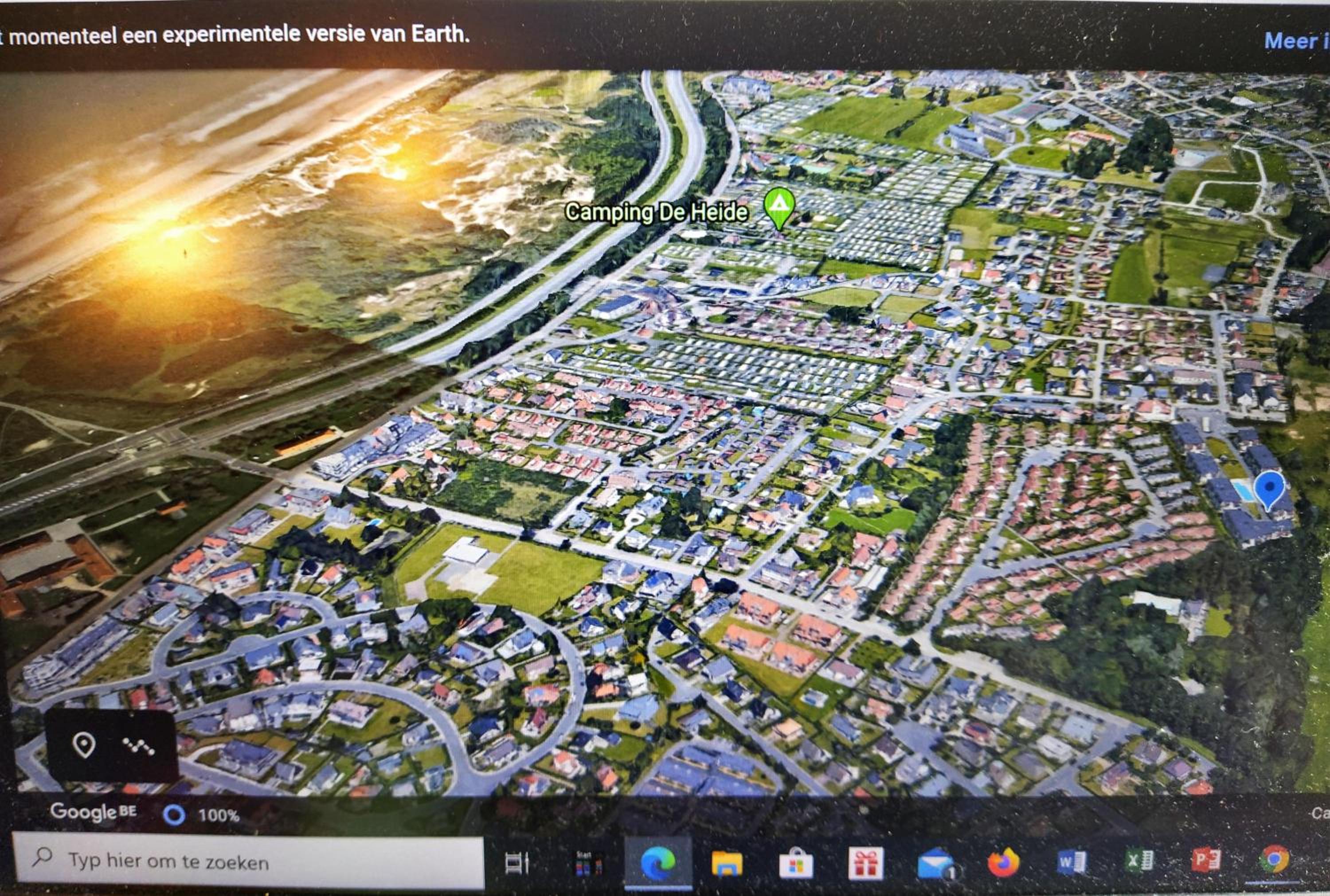Click the add placemark pin tool
Viewport: 1330px width, 896px height.
84,745
